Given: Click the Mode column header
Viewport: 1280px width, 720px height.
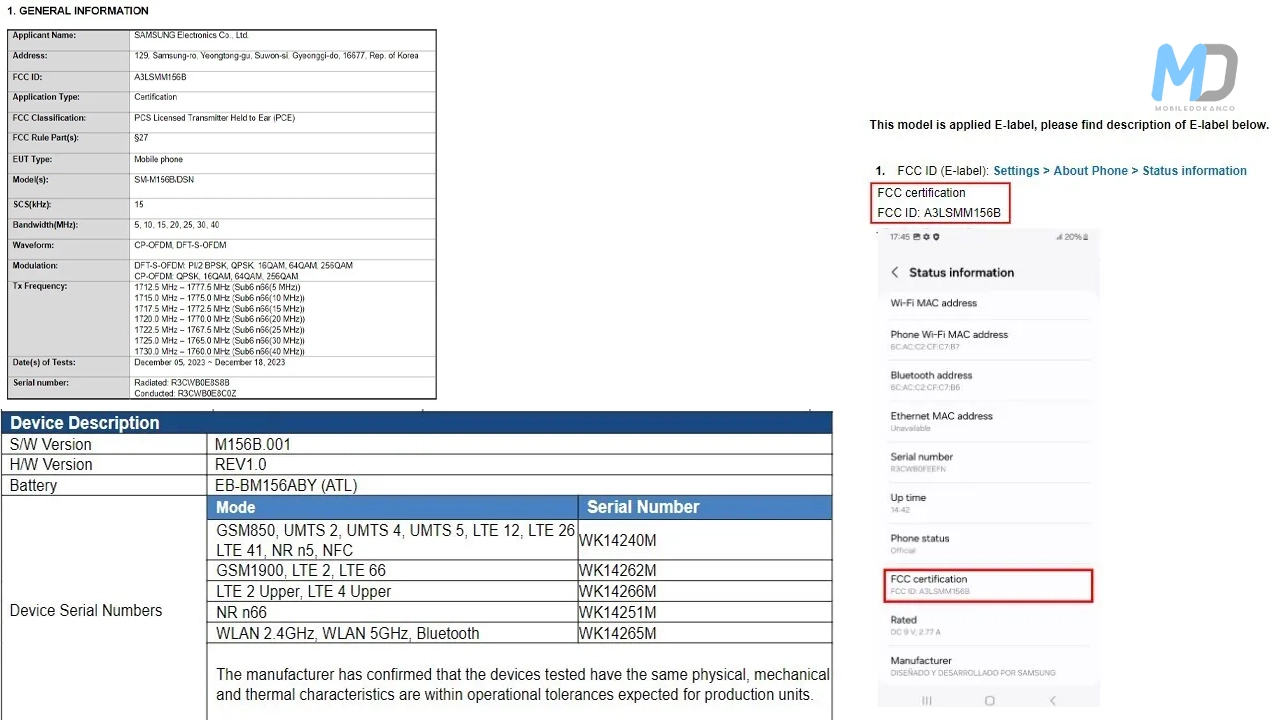Looking at the screenshot, I should 236,507.
